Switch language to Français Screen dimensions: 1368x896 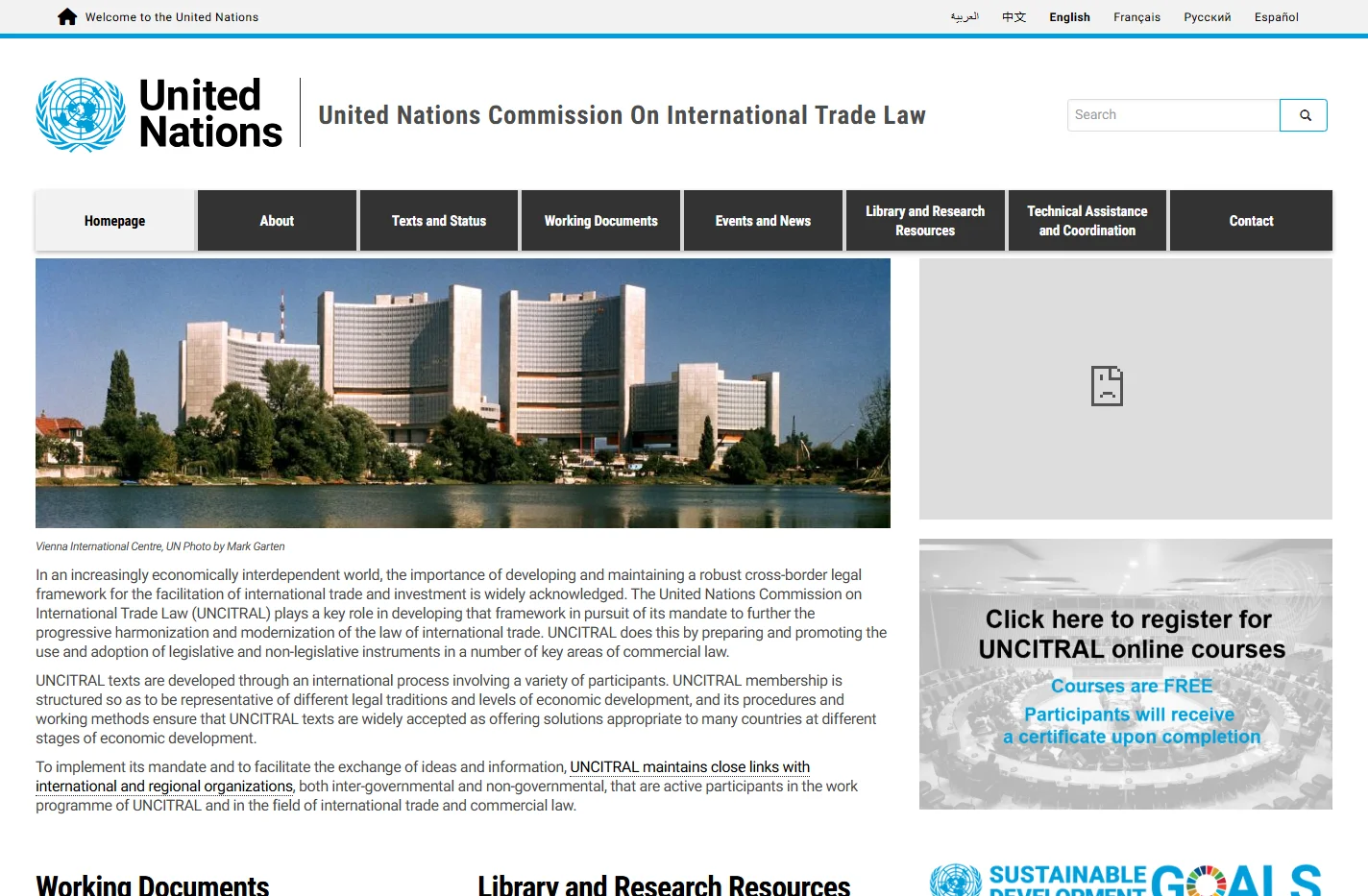tap(1136, 17)
